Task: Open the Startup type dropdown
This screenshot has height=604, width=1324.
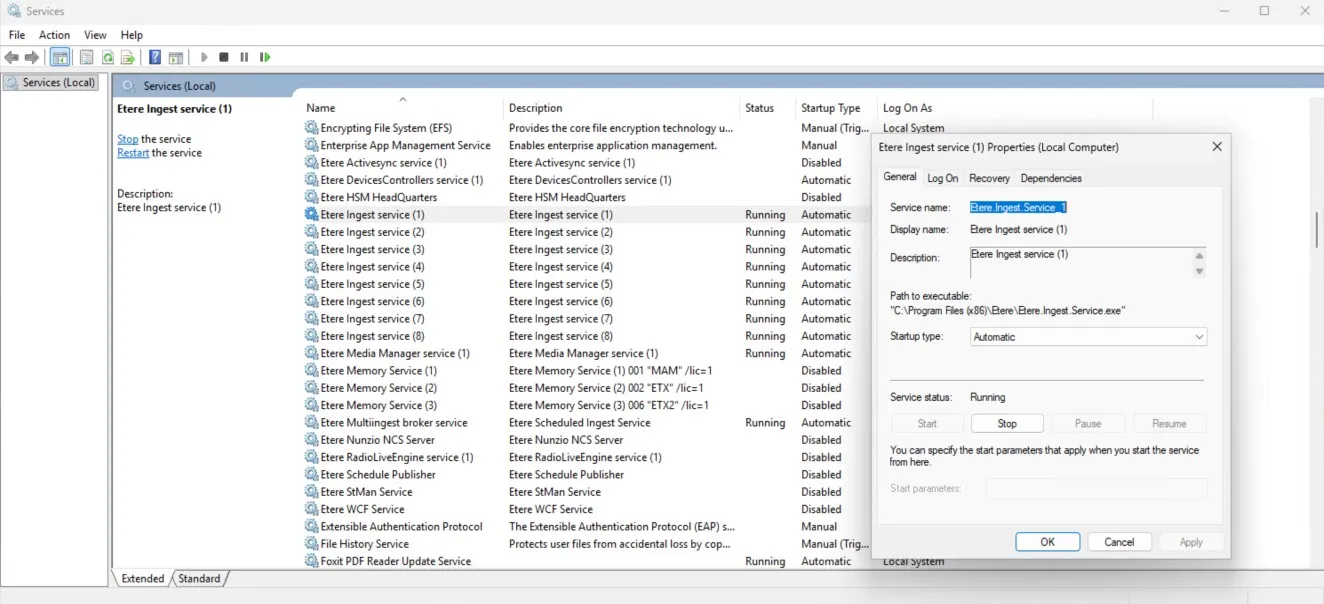Action: click(1088, 338)
